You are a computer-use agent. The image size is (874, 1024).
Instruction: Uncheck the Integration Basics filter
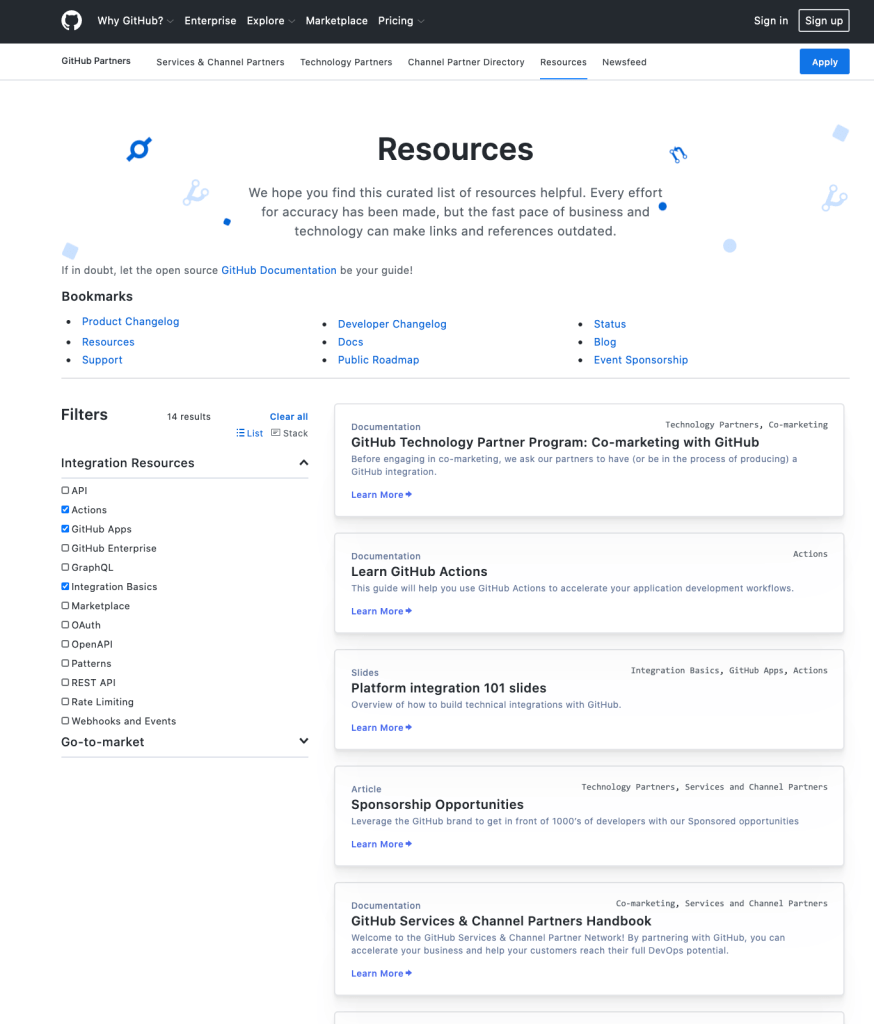coord(66,587)
